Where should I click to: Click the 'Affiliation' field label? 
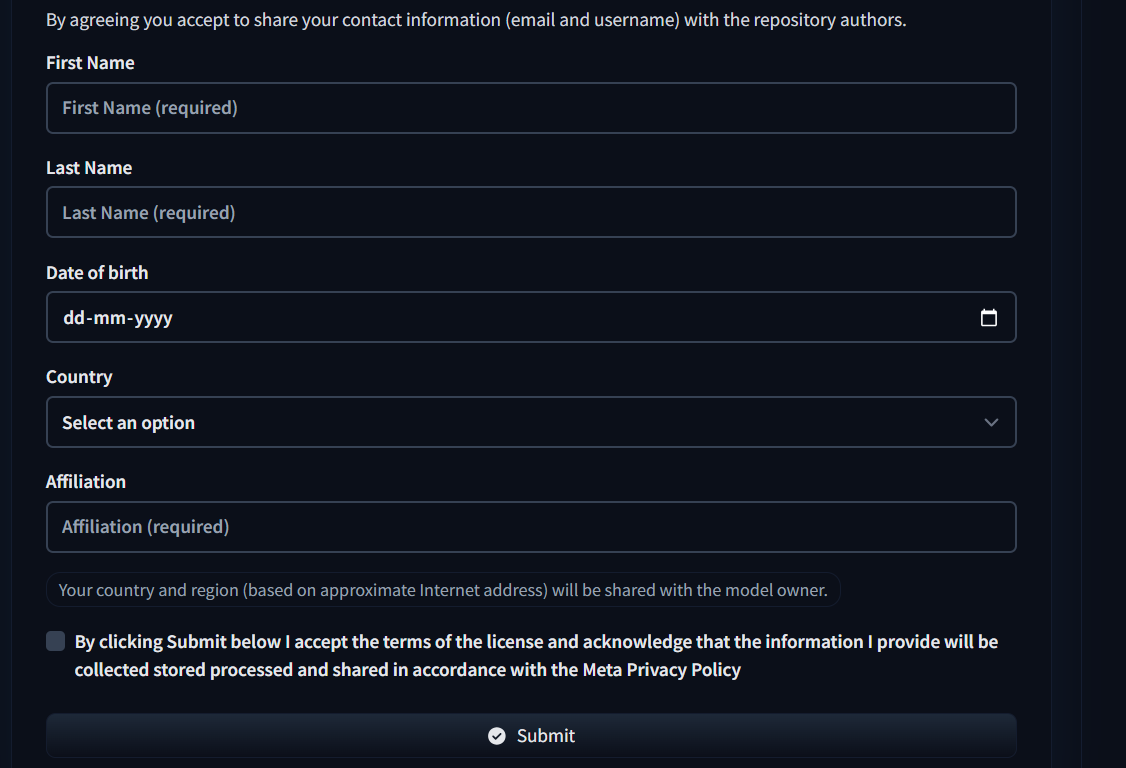pyautogui.click(x=86, y=481)
